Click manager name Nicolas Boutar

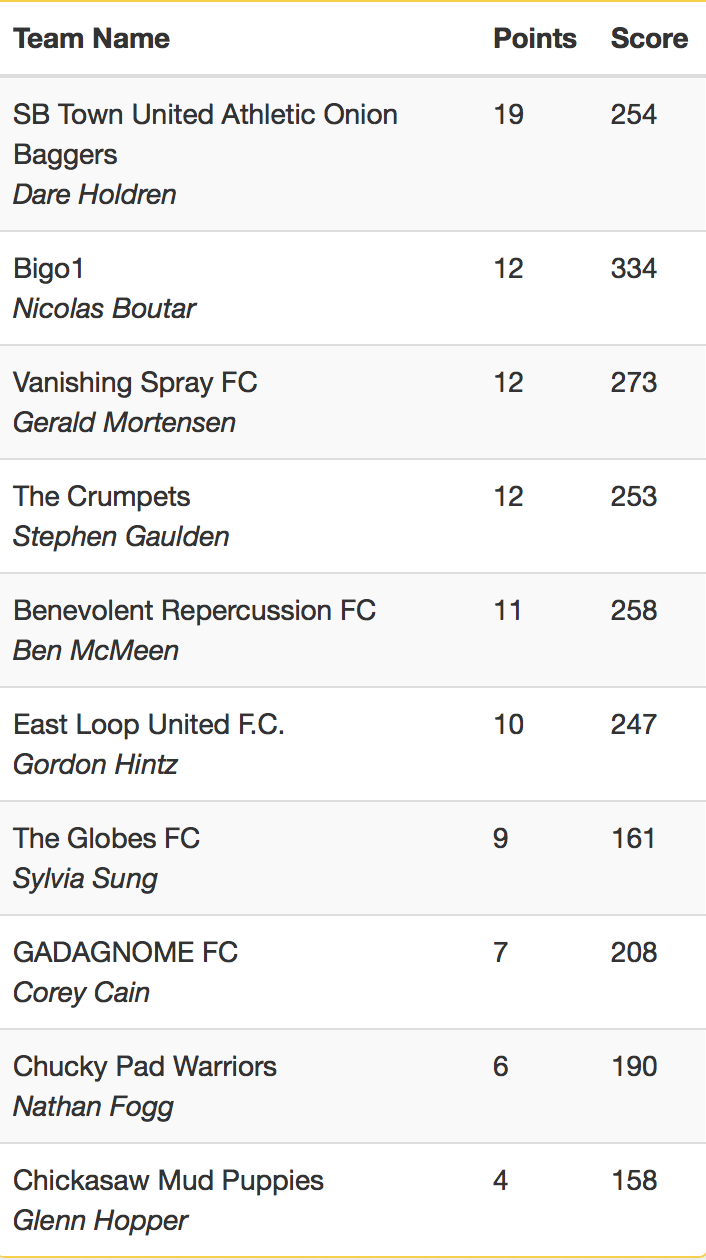pos(104,308)
